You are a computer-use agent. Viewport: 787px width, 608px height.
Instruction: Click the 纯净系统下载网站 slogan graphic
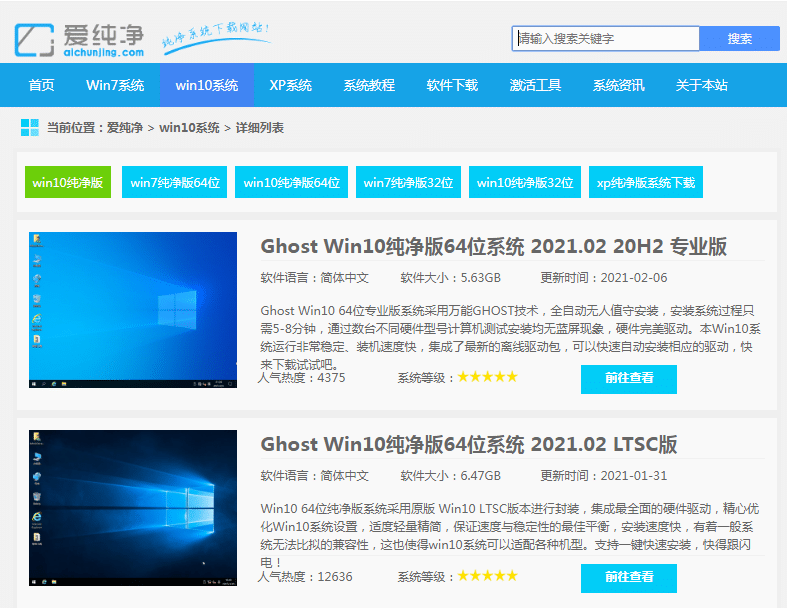(x=216, y=37)
